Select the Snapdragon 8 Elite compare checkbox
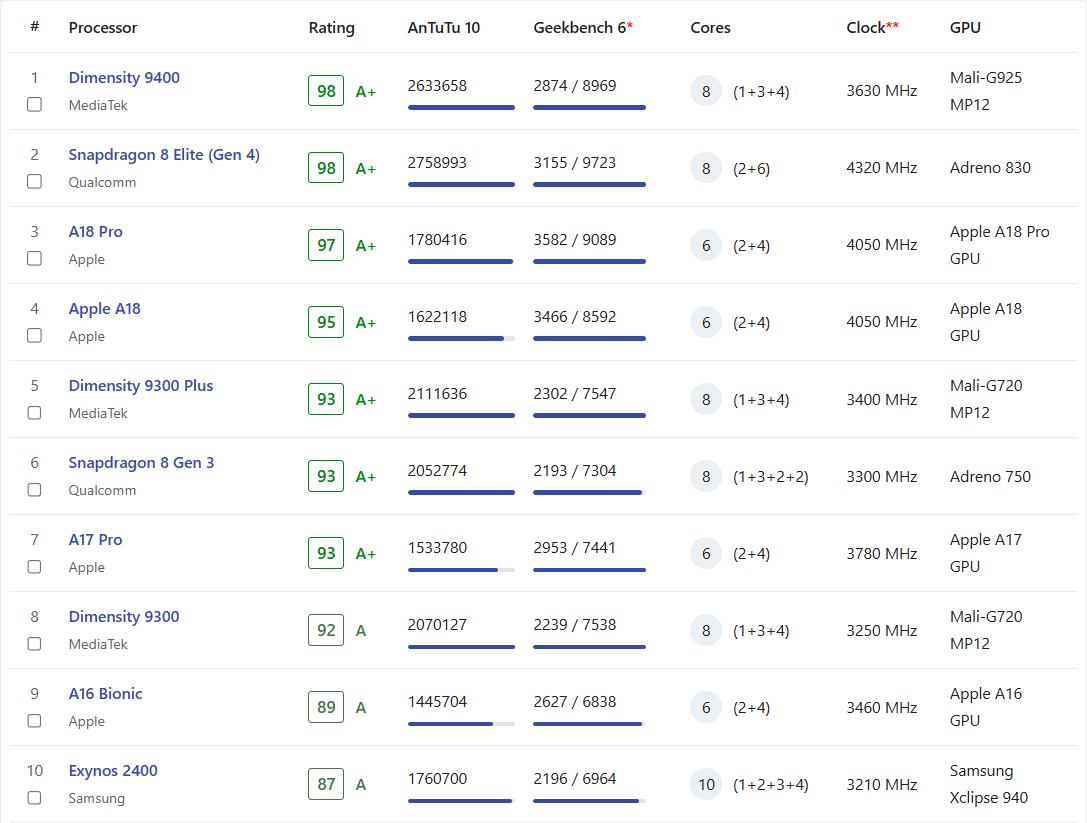The height and width of the screenshot is (823, 1087). click(x=35, y=181)
